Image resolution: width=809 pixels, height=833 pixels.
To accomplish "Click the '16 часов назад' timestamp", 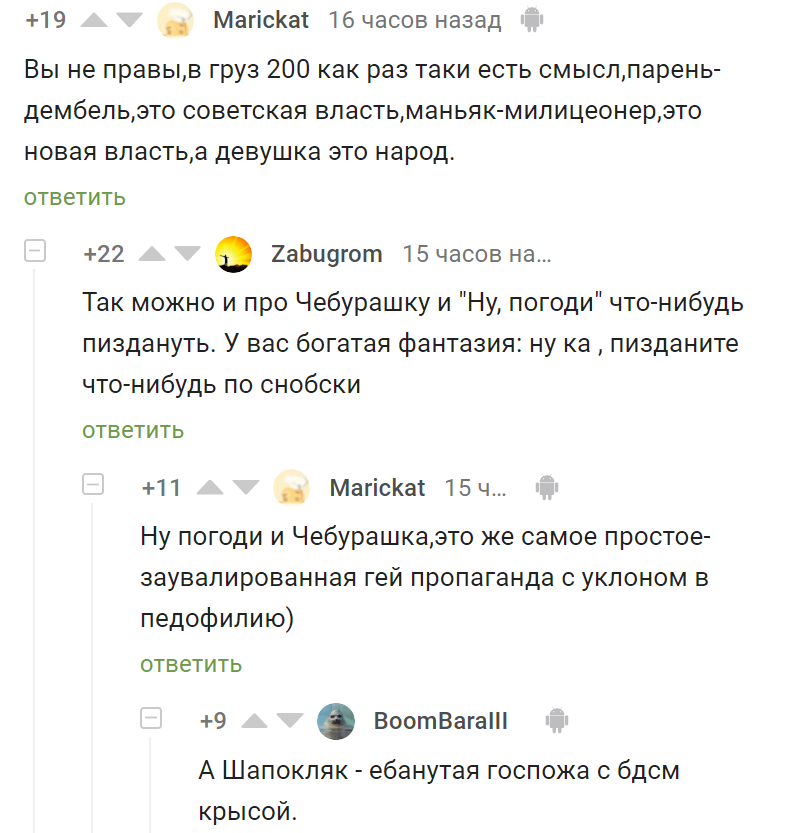I will [x=415, y=20].
